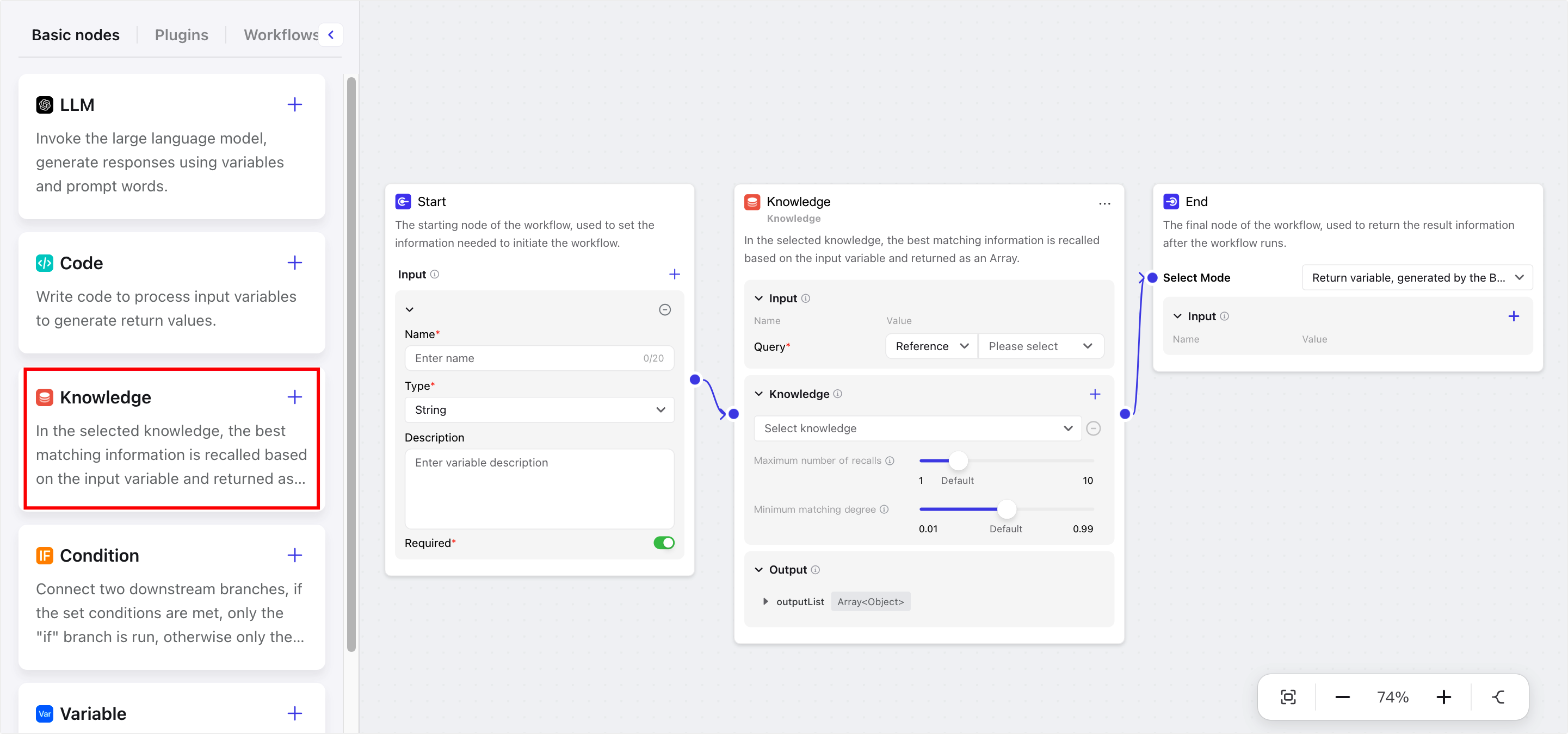Click the Maximum number of recalls slider
The width and height of the screenshot is (1568, 734).
click(x=958, y=461)
